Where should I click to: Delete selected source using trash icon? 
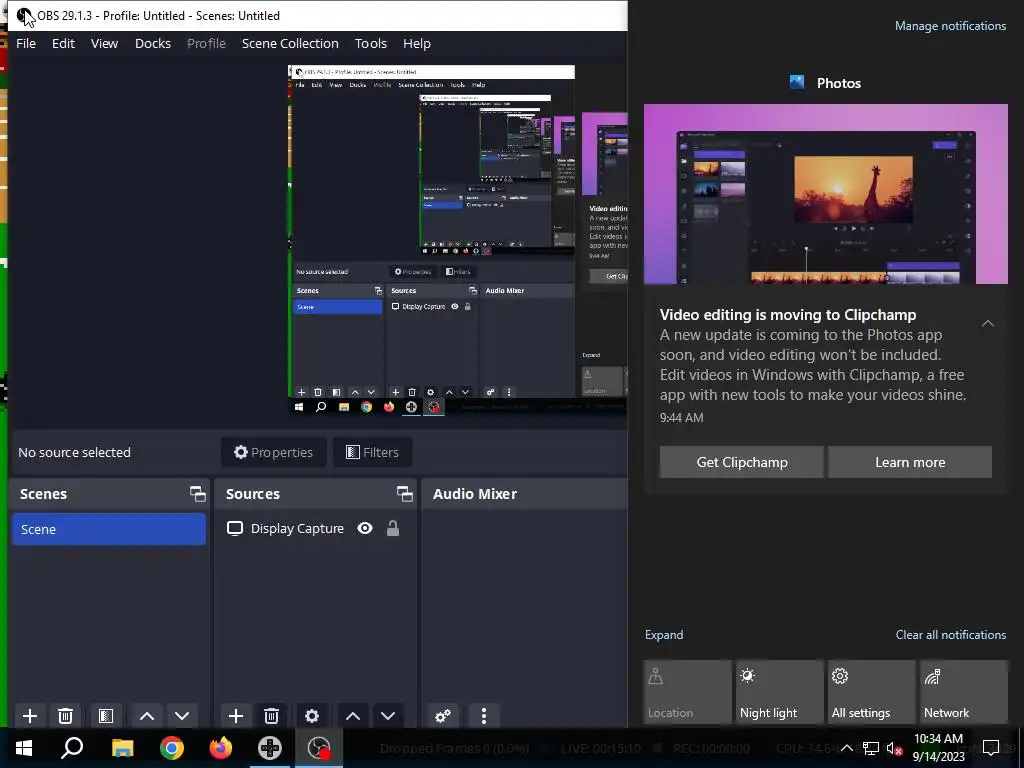pos(272,716)
